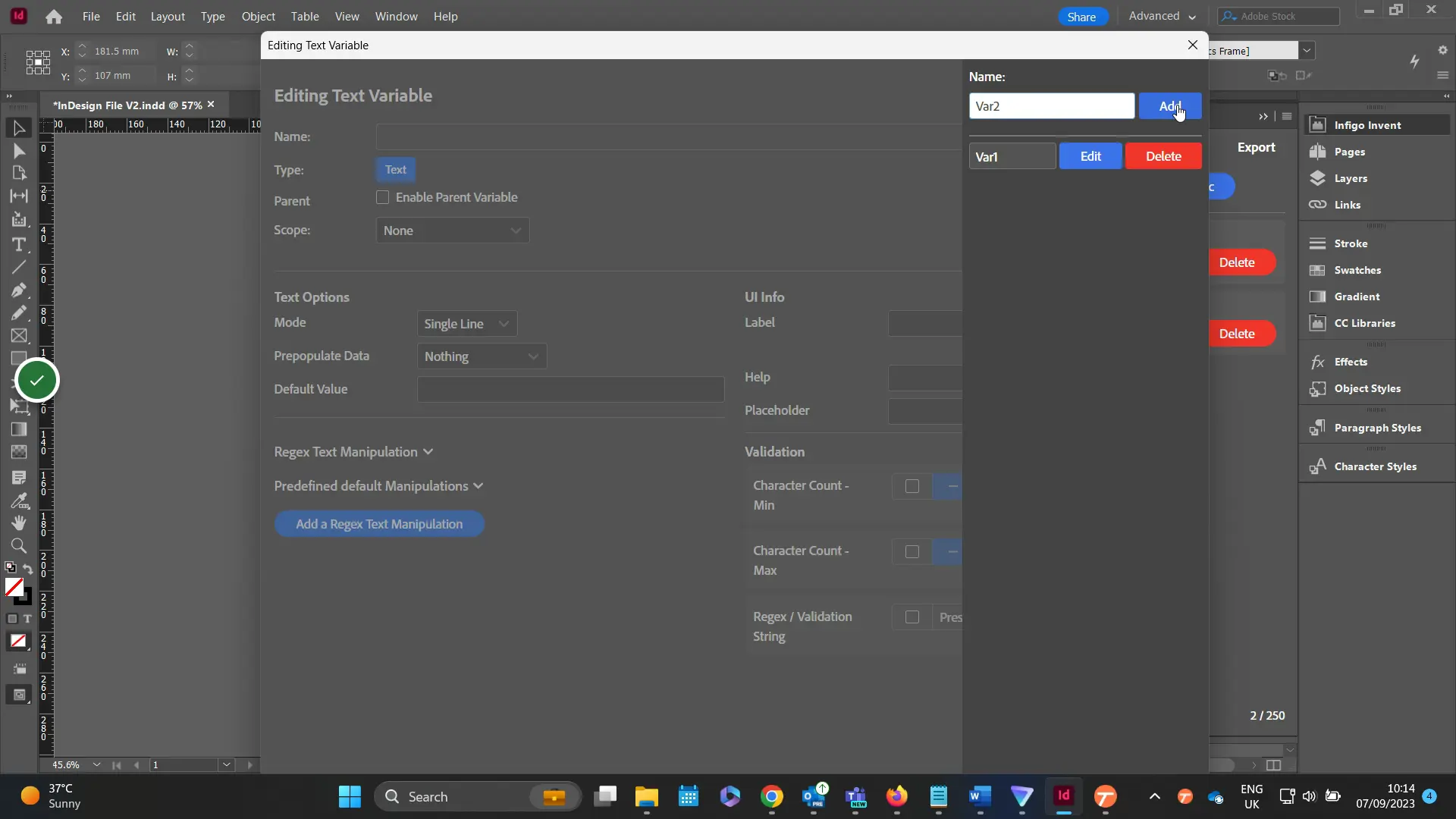
Task: Open the Object menu
Action: pyautogui.click(x=259, y=16)
